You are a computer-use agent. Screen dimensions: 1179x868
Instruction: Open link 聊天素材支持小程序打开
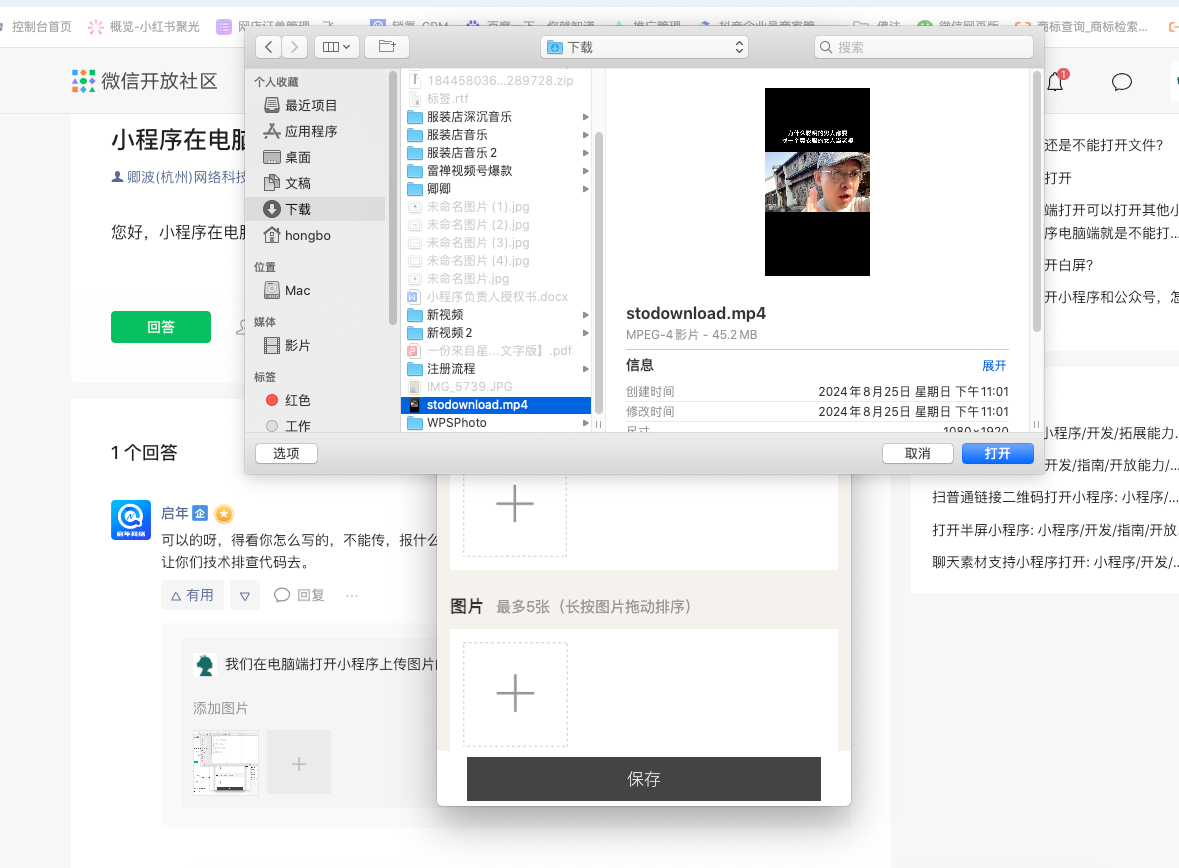pos(1054,562)
